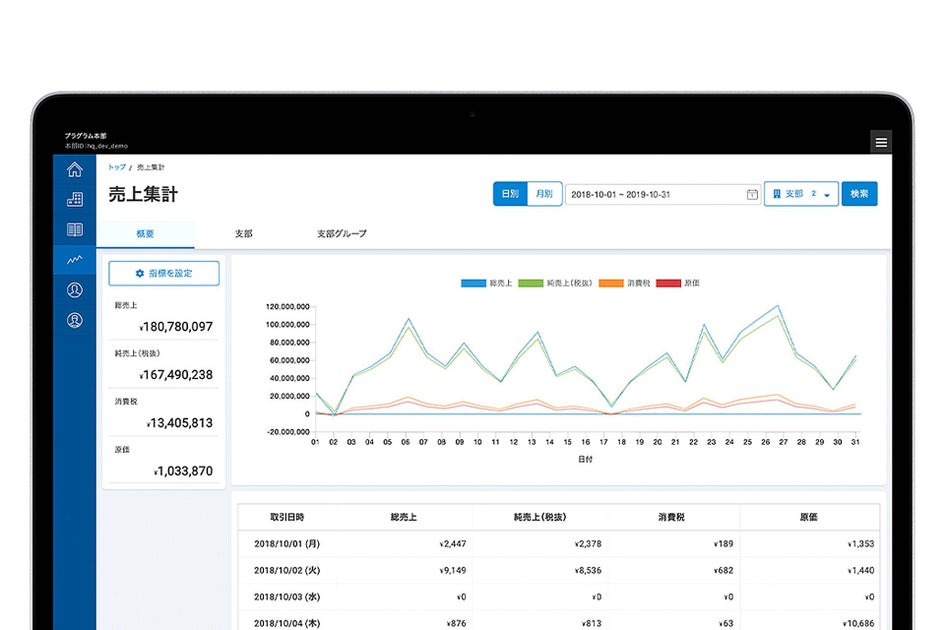Click the date range input 2018-10-01 ~ 2019-10-31

coord(662,194)
